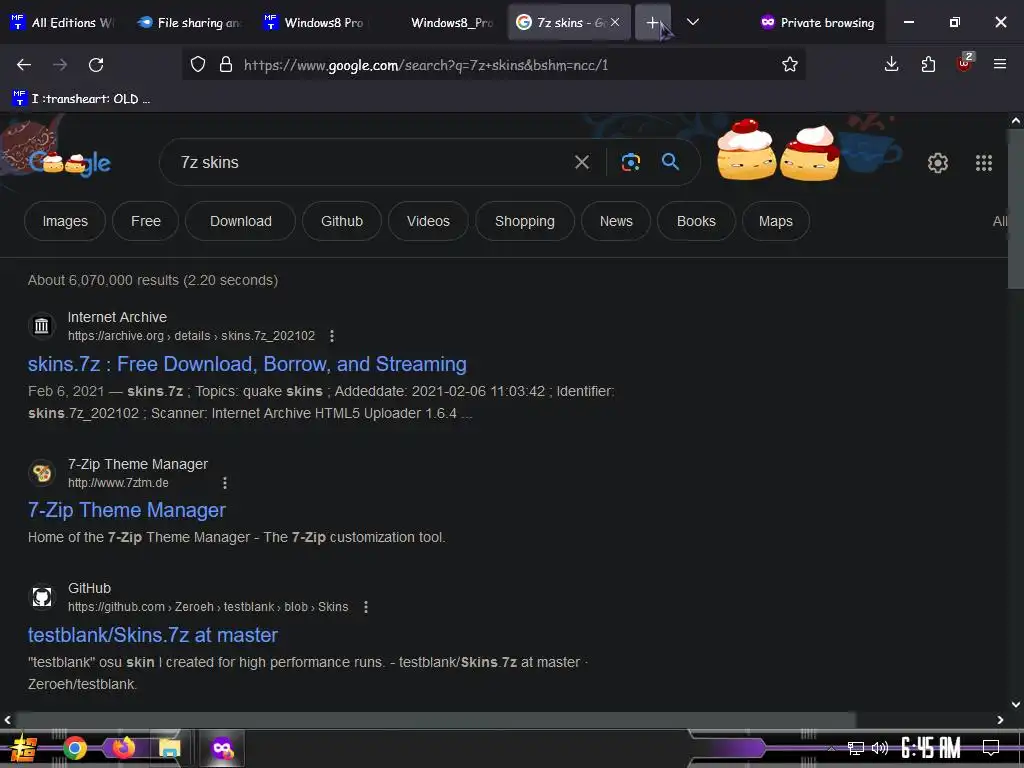Click the About 6,070,000 results text
The height and width of the screenshot is (768, 1024).
click(153, 280)
